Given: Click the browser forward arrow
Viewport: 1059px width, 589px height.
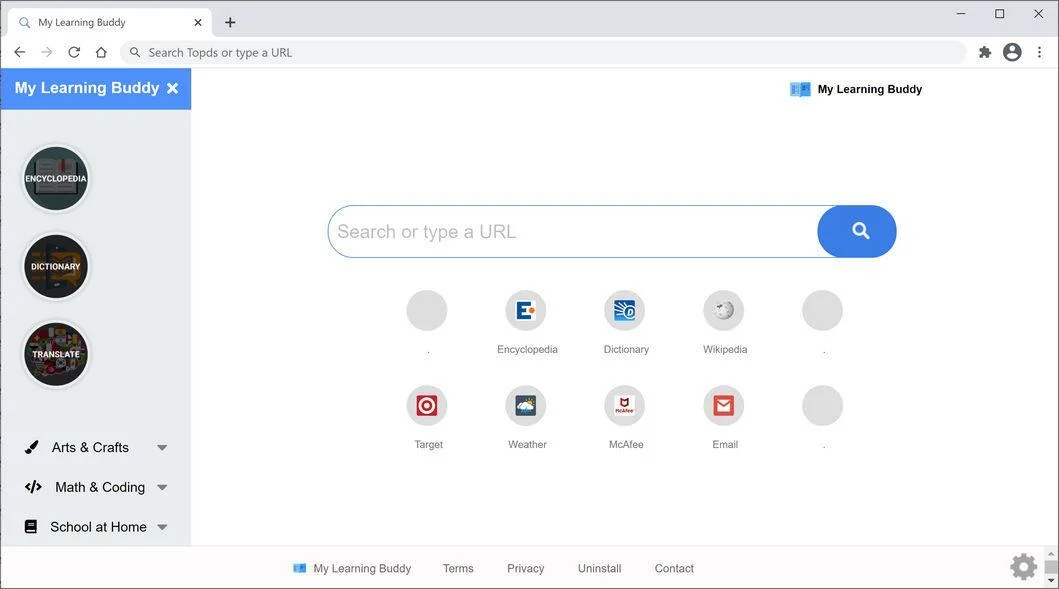Looking at the screenshot, I should point(47,52).
